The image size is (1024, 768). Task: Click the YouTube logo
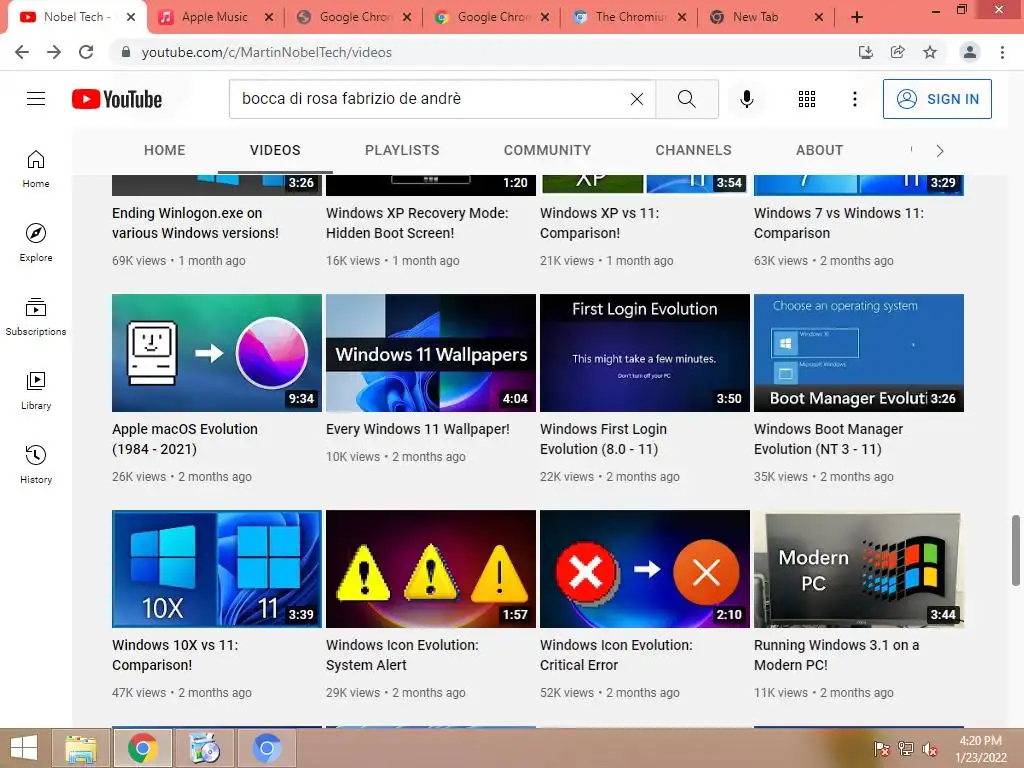click(x=117, y=99)
